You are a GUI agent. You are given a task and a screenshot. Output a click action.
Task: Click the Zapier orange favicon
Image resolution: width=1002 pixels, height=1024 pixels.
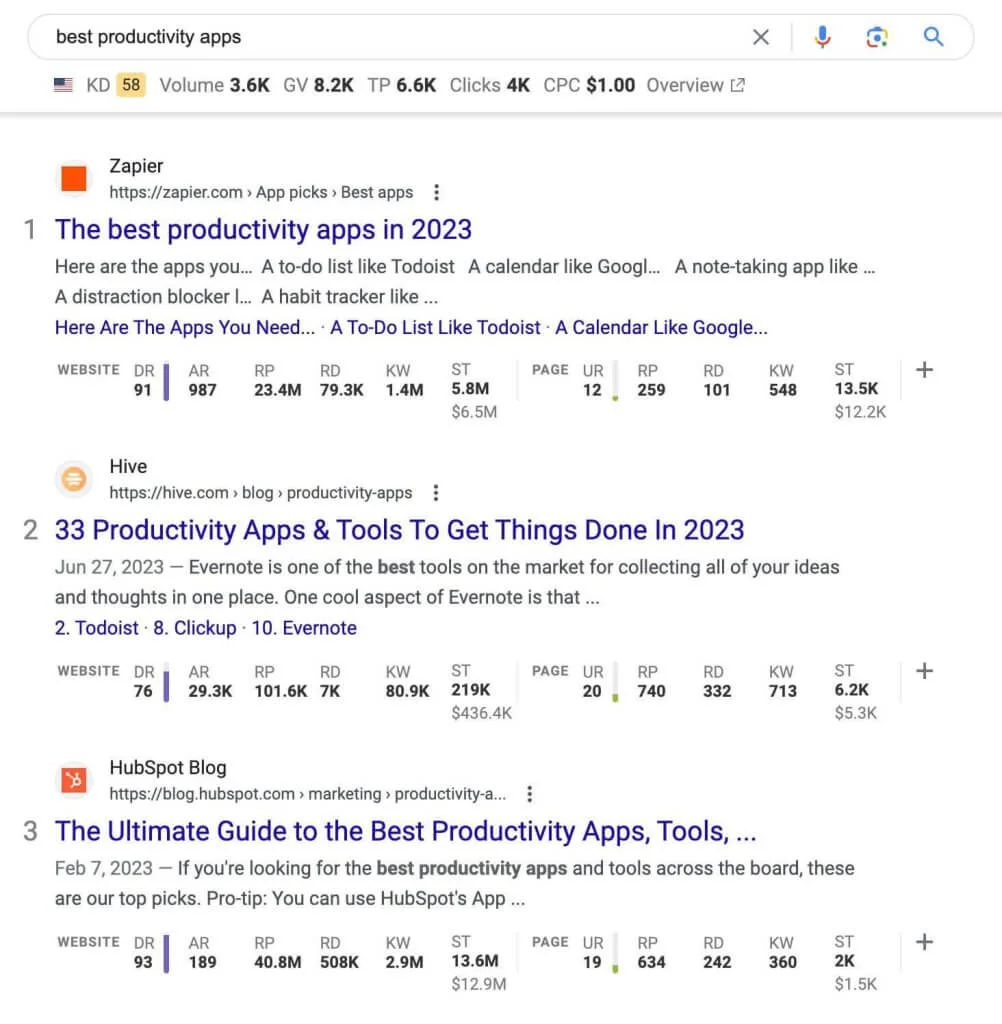click(x=74, y=179)
